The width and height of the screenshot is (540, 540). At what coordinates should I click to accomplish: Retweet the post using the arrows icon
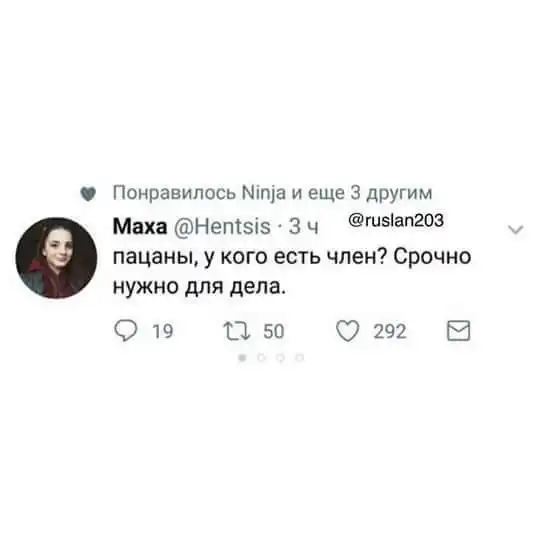click(x=237, y=331)
